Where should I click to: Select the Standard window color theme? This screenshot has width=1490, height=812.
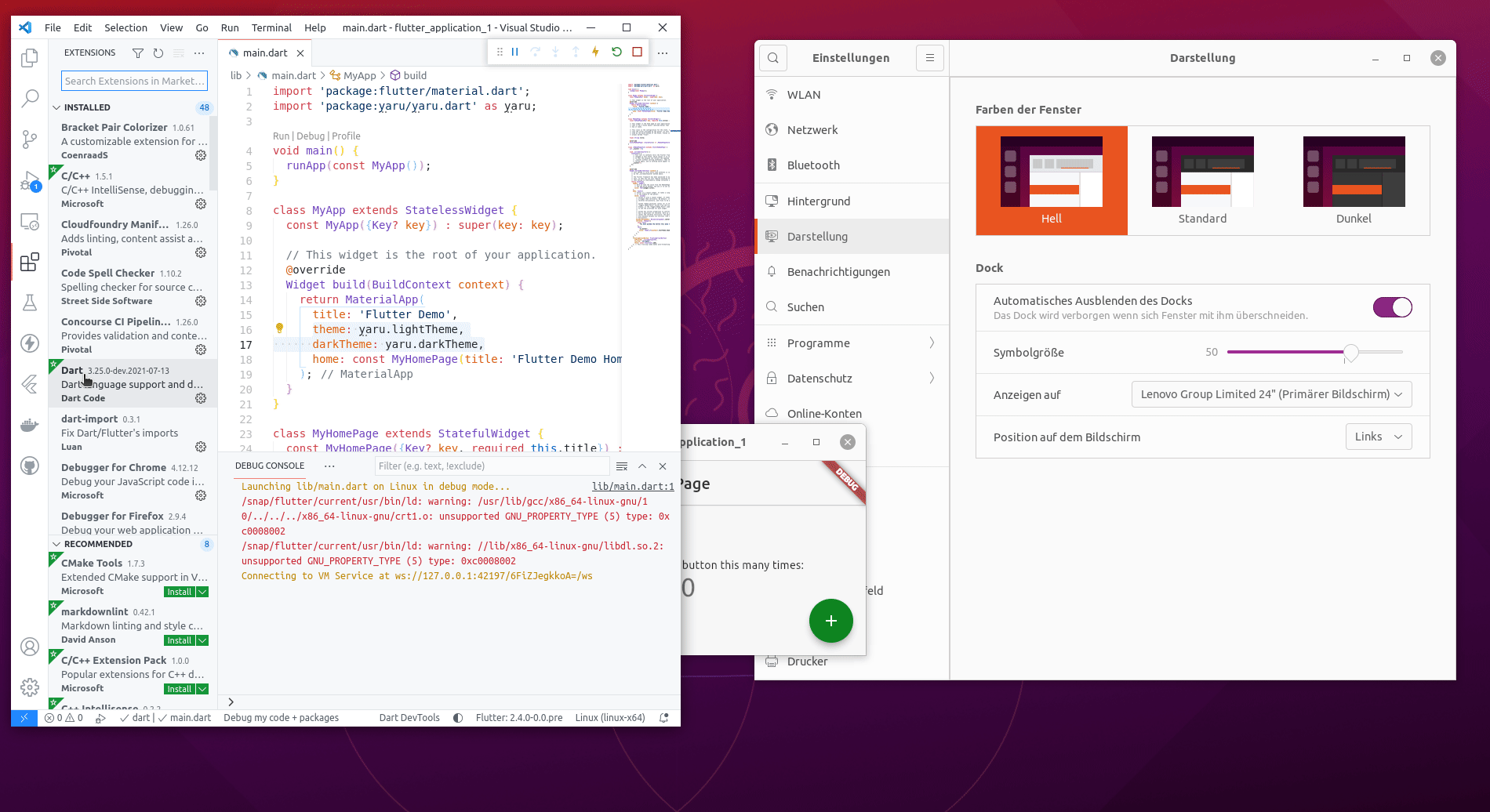(1202, 180)
